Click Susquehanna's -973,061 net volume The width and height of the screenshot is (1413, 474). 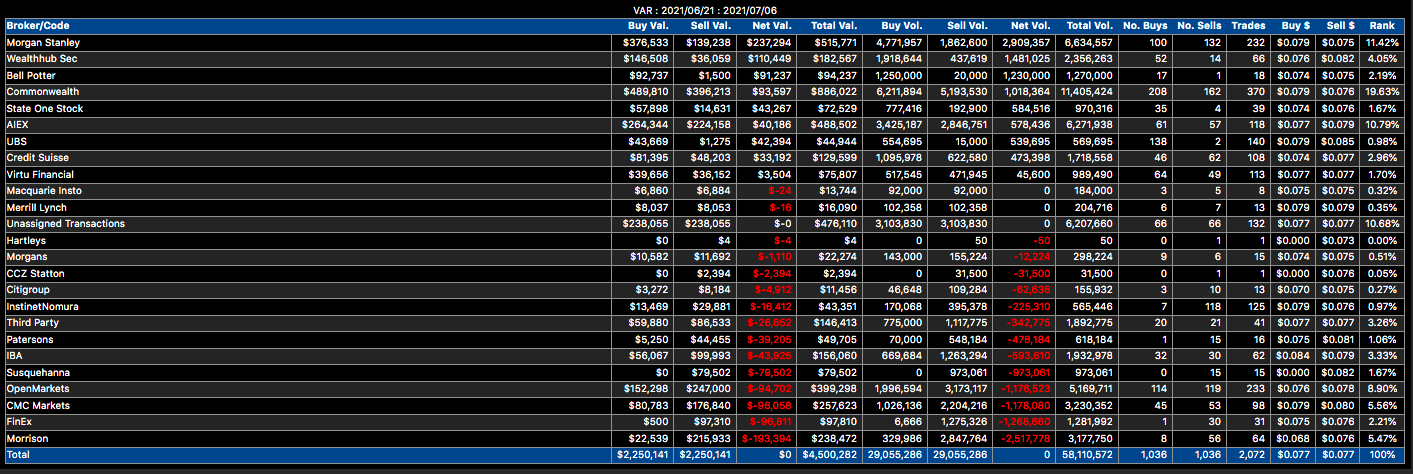1027,373
